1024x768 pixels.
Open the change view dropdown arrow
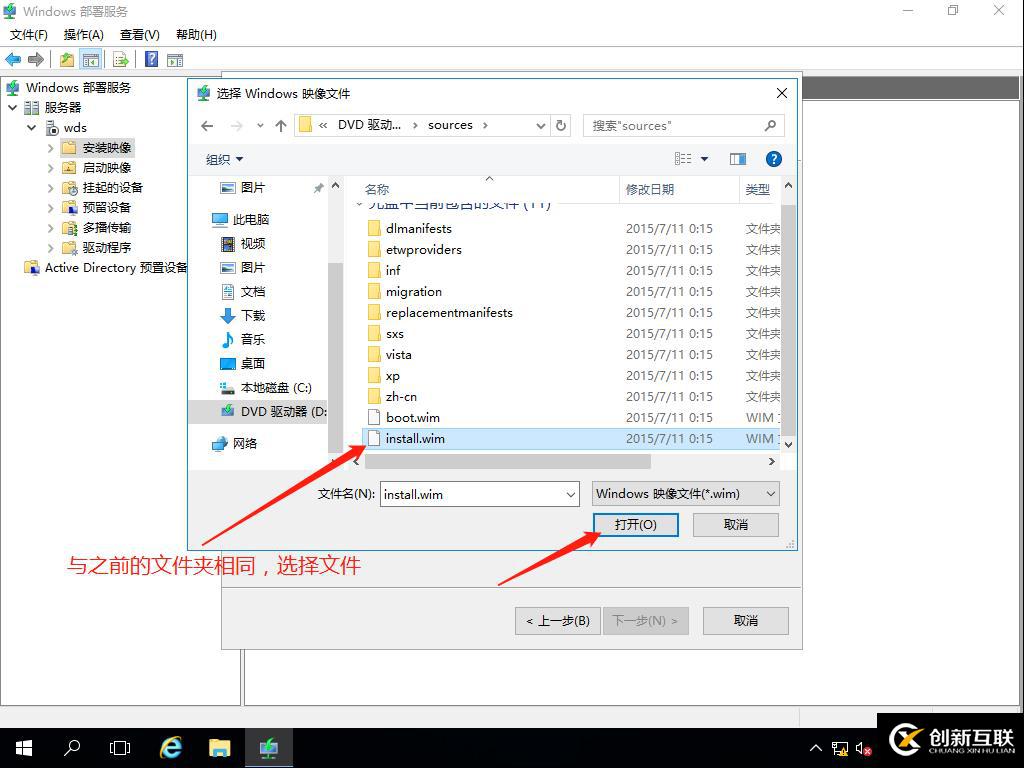click(x=705, y=159)
